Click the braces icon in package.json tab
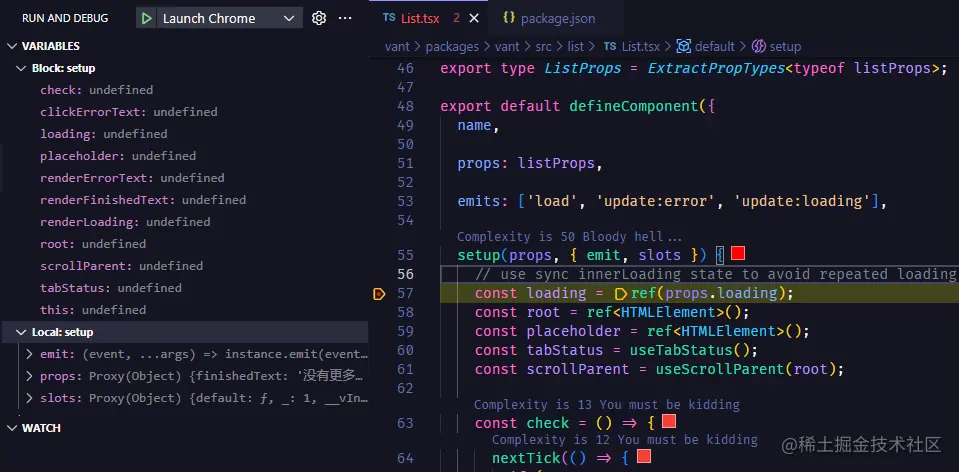The image size is (959, 472). coord(509,18)
